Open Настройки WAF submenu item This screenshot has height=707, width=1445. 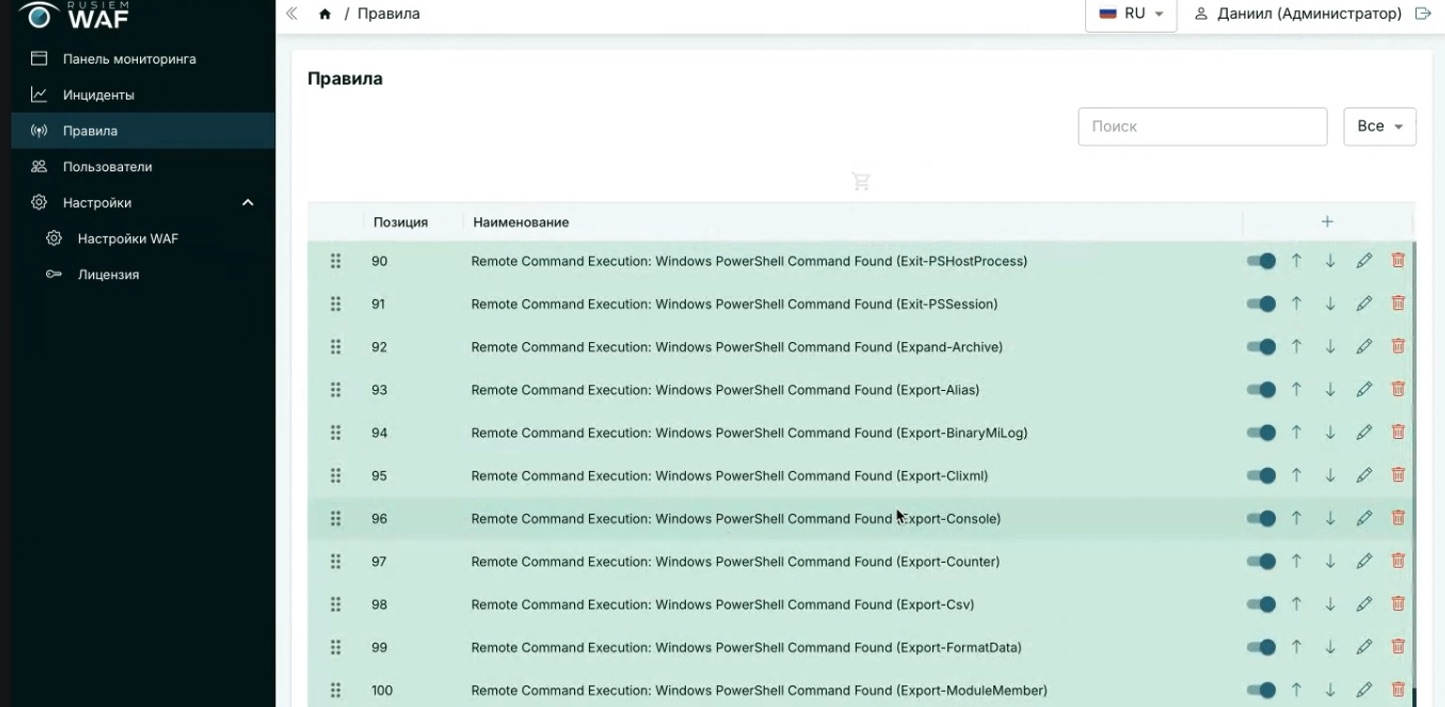pos(128,239)
